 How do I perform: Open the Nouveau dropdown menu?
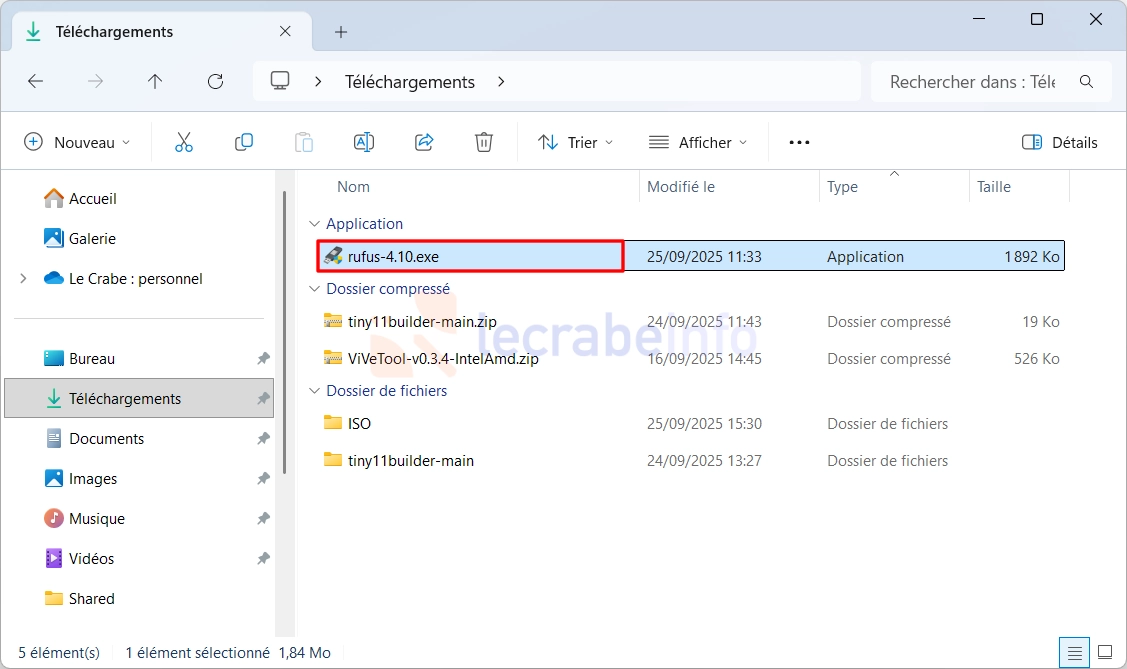(78, 142)
